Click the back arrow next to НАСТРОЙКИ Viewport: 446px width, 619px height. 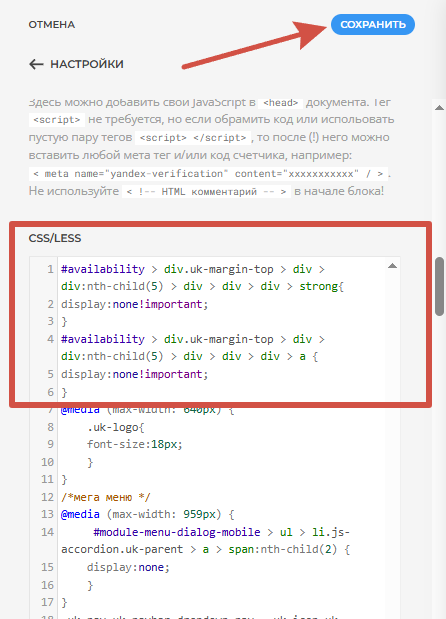pyautogui.click(x=36, y=64)
